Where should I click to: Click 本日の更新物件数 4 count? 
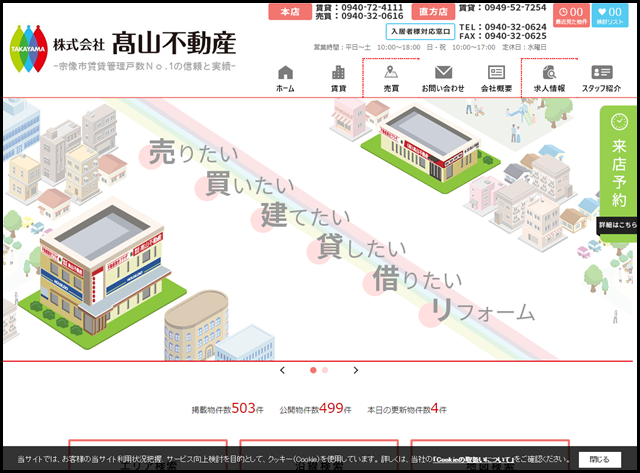coord(407,409)
